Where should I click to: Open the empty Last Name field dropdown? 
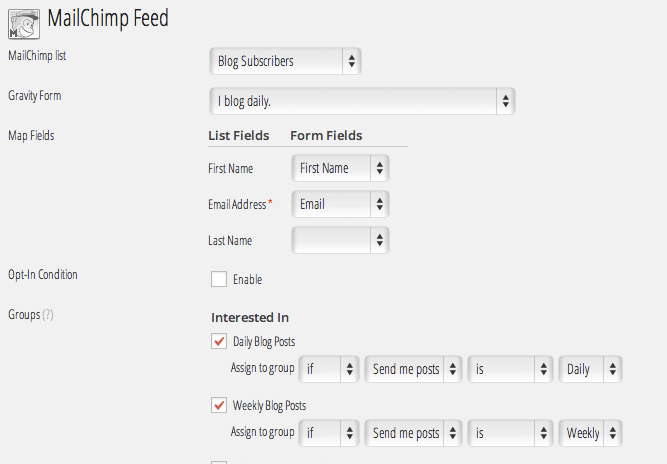click(x=340, y=240)
